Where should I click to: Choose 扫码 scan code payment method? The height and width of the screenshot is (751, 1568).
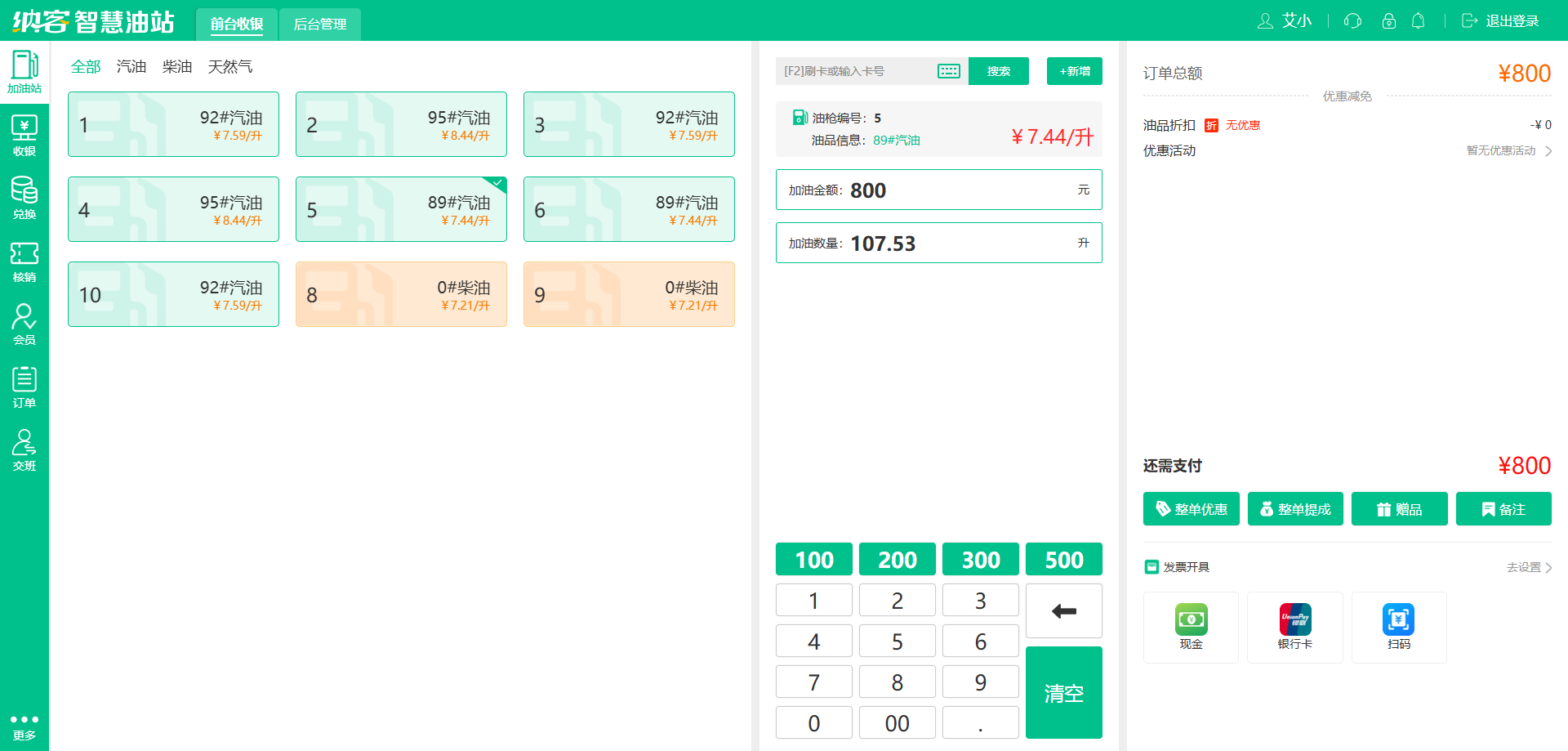[x=1399, y=628]
